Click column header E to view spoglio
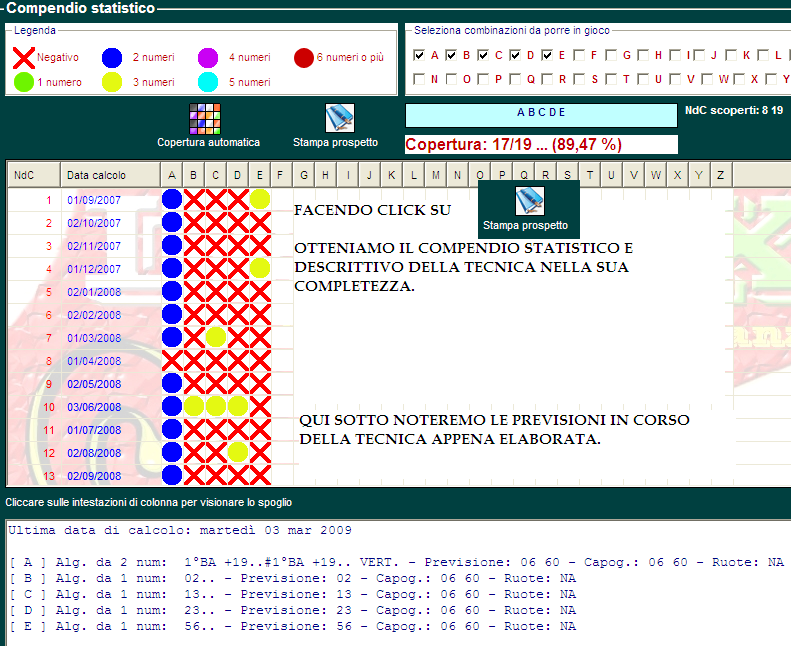 click(259, 175)
